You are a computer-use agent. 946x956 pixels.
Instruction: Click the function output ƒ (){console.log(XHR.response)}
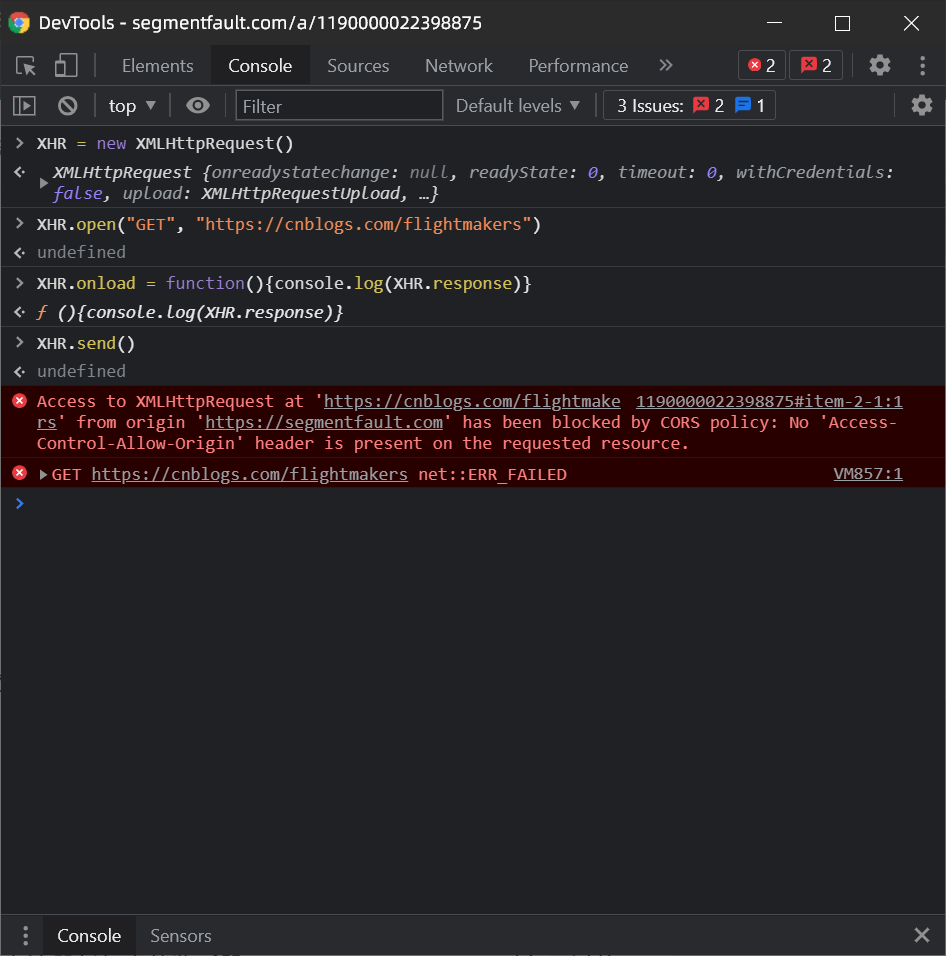point(189,312)
